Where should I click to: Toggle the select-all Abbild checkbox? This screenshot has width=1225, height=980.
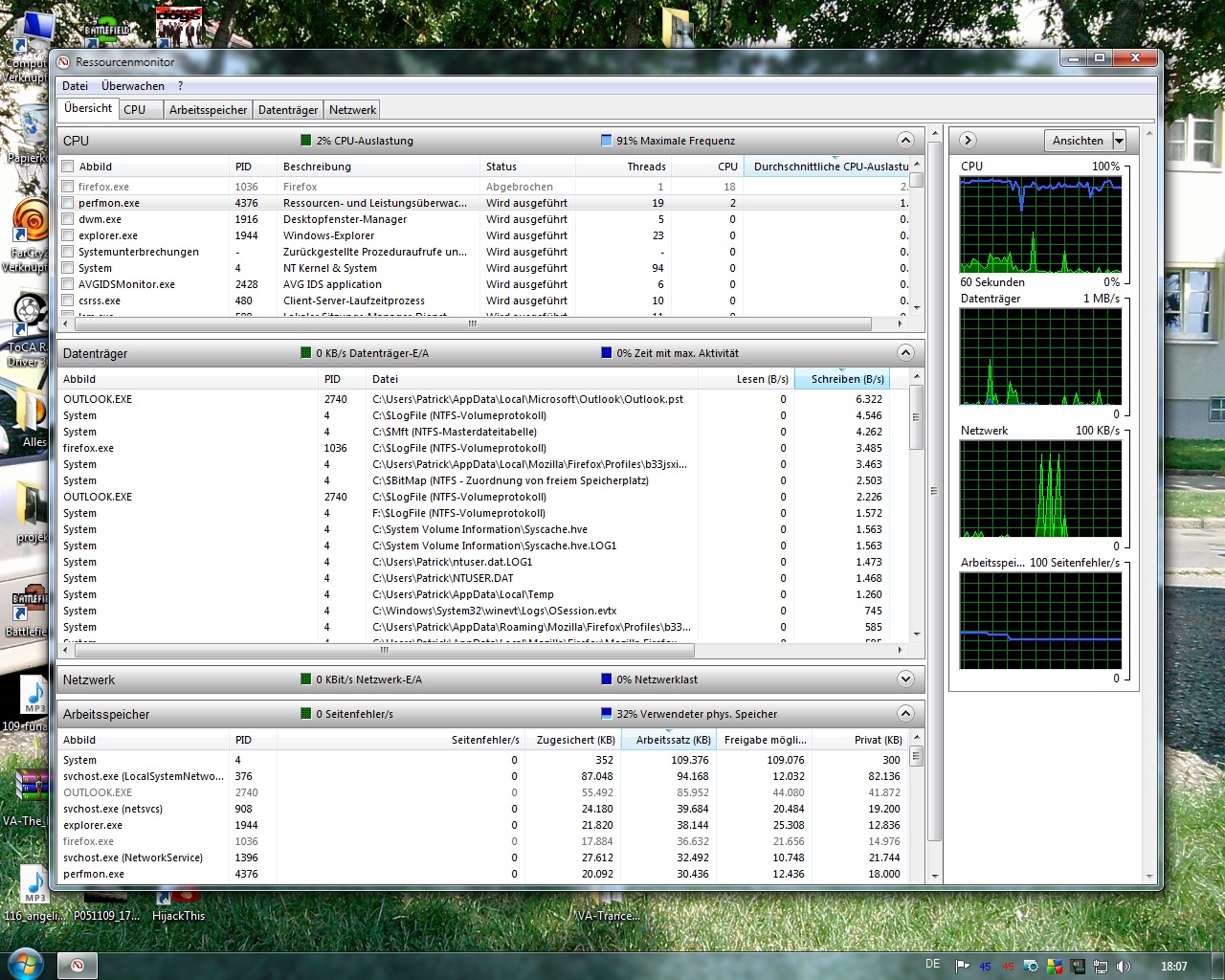(68, 167)
